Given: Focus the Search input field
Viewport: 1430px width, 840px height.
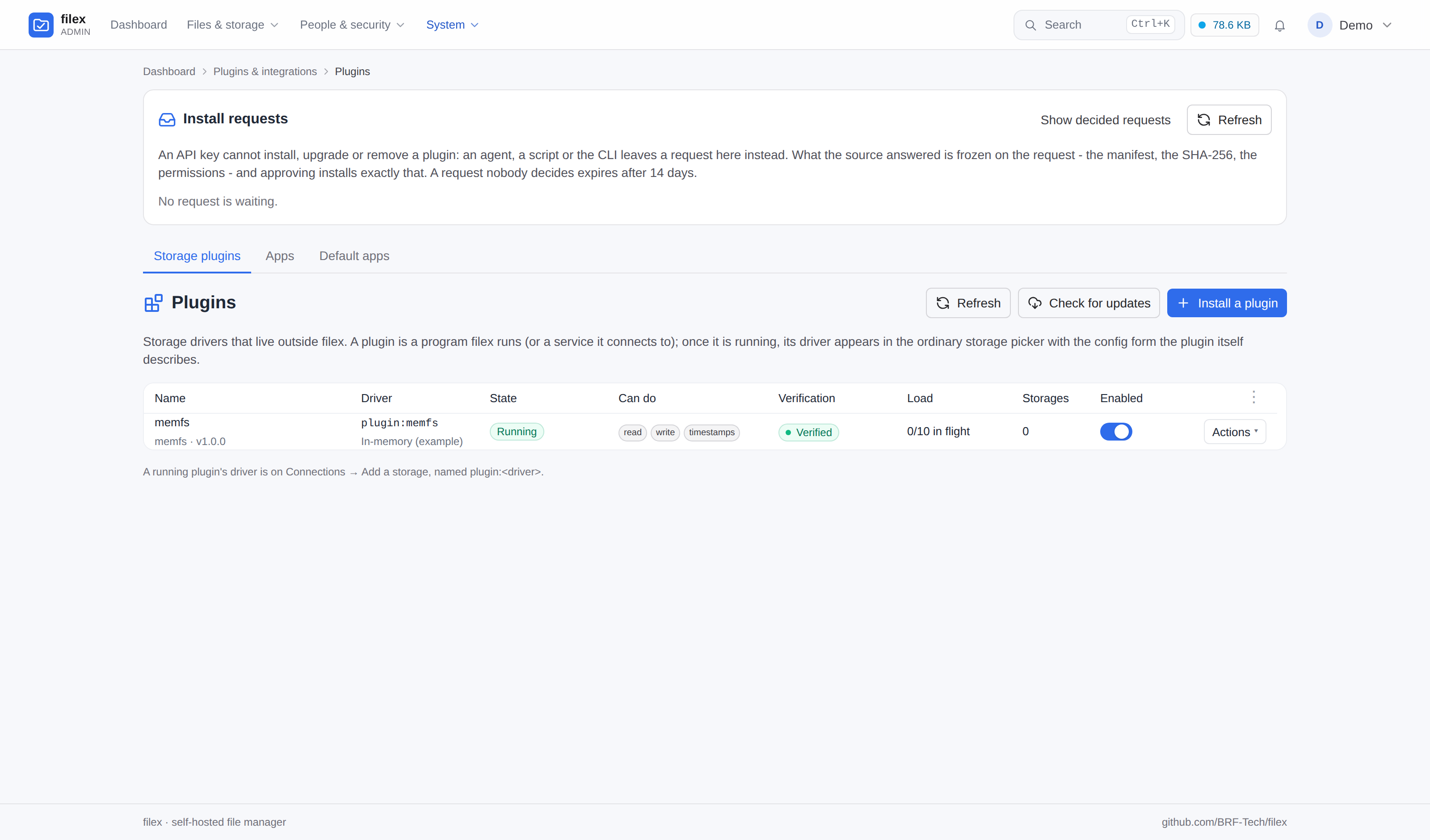Looking at the screenshot, I should click(1098, 25).
